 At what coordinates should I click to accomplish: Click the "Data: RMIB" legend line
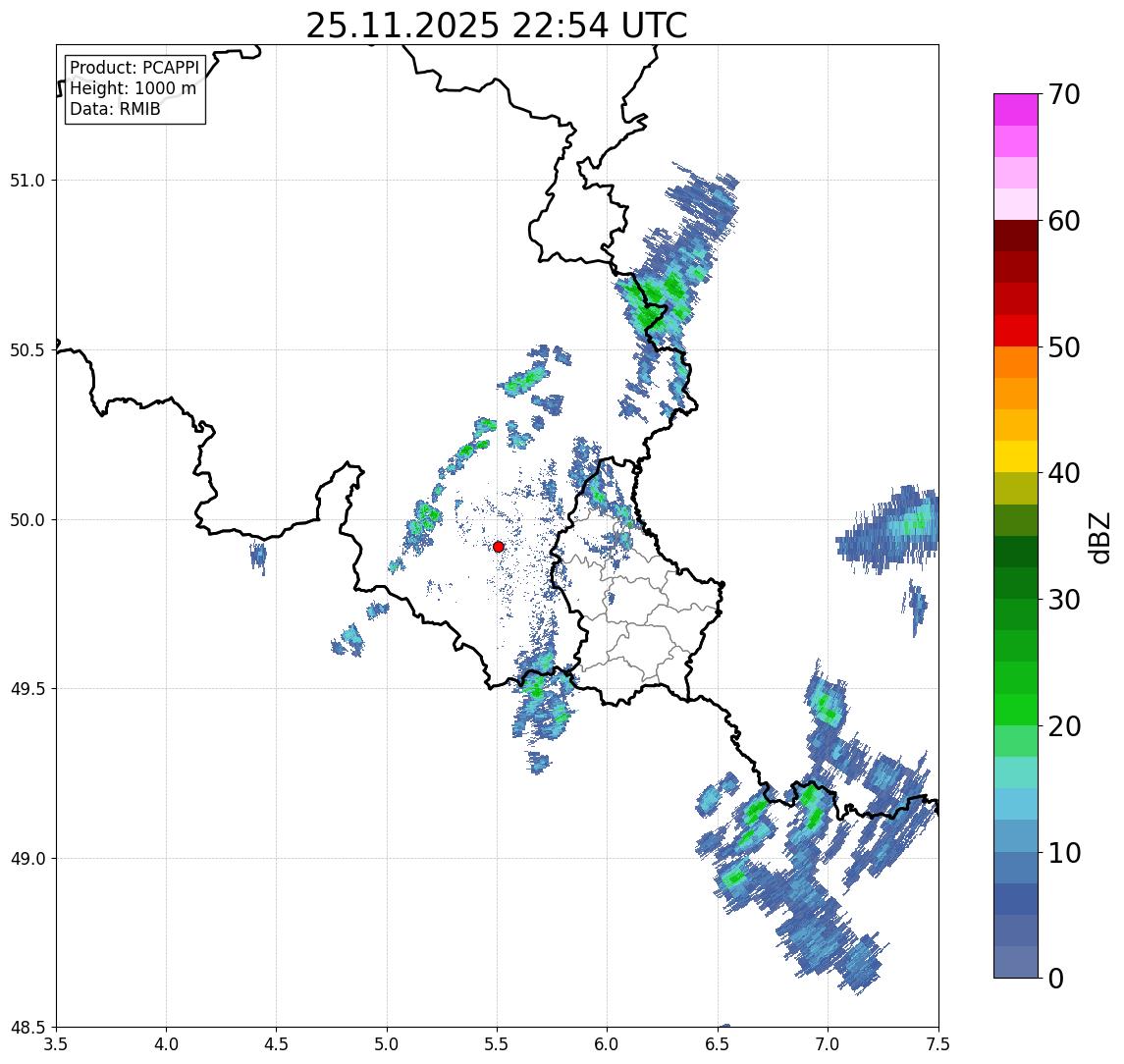pos(115,109)
